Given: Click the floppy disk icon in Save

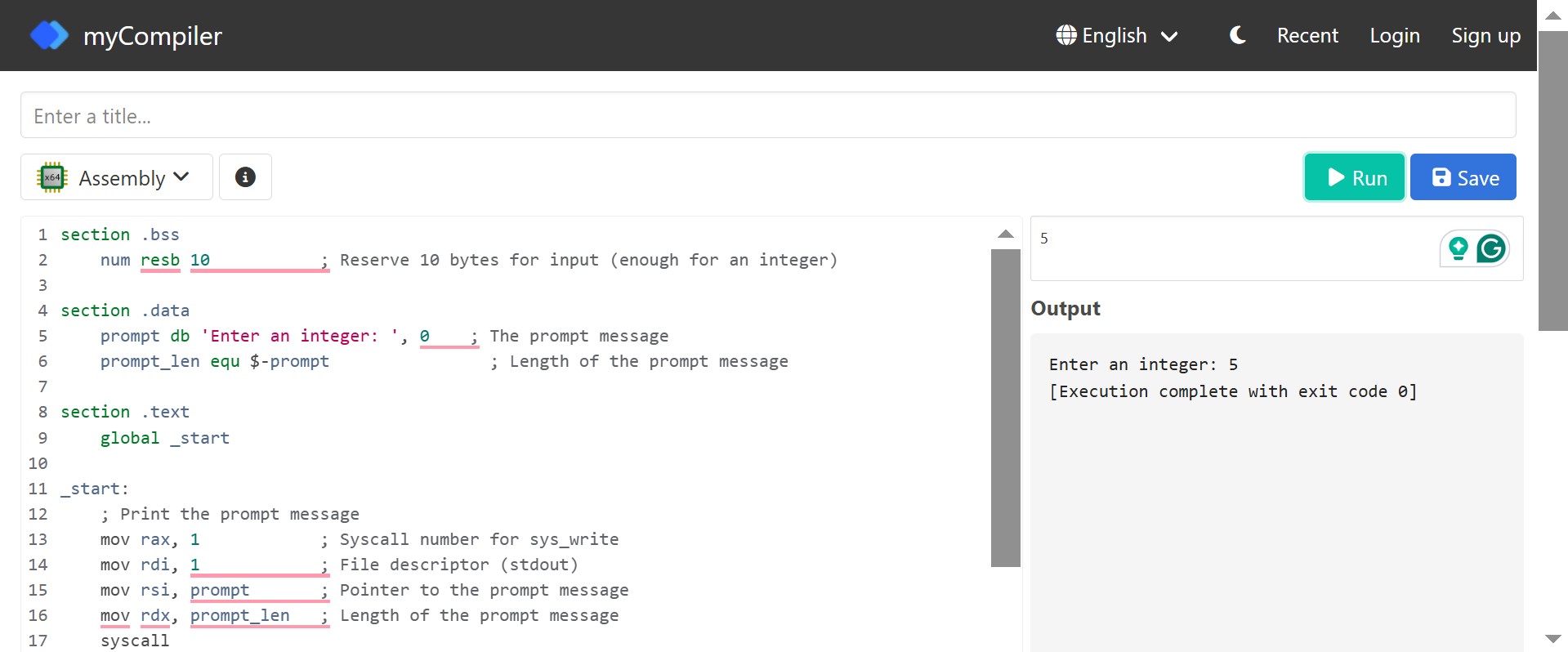Looking at the screenshot, I should (x=1442, y=177).
